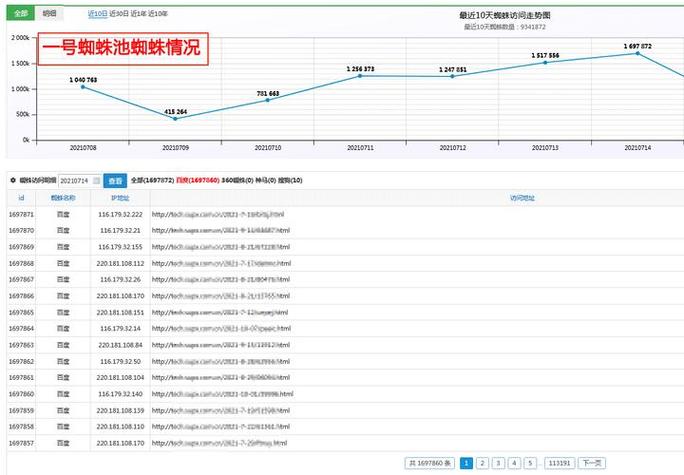The width and height of the screenshot is (684, 475).
Task: Select the 近30日 time range
Action: [x=120, y=15]
